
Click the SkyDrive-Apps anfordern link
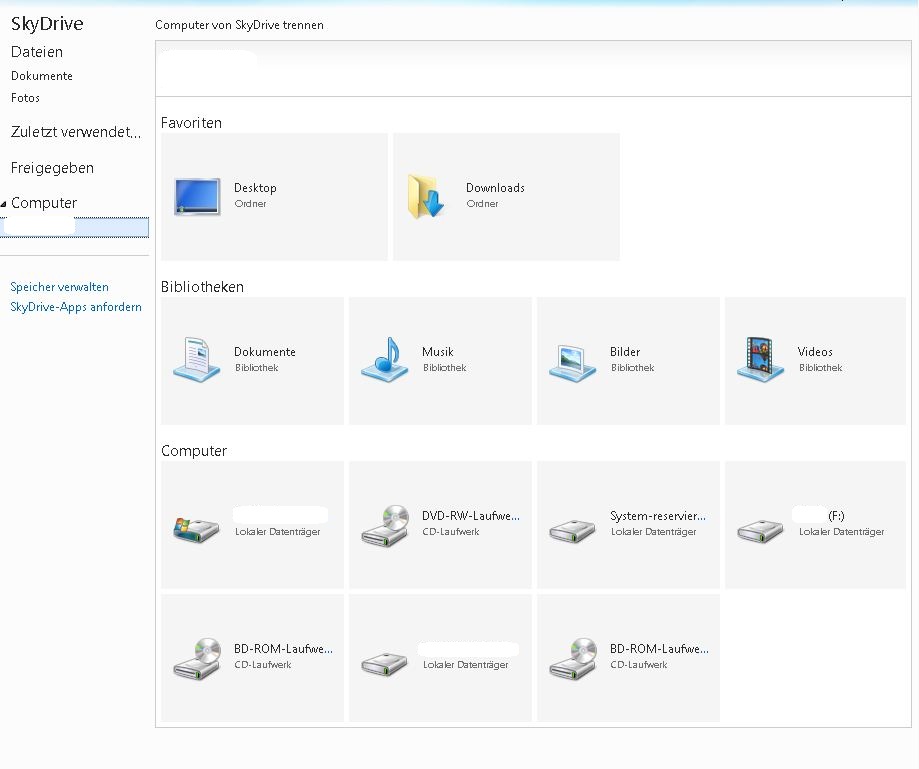point(76,307)
